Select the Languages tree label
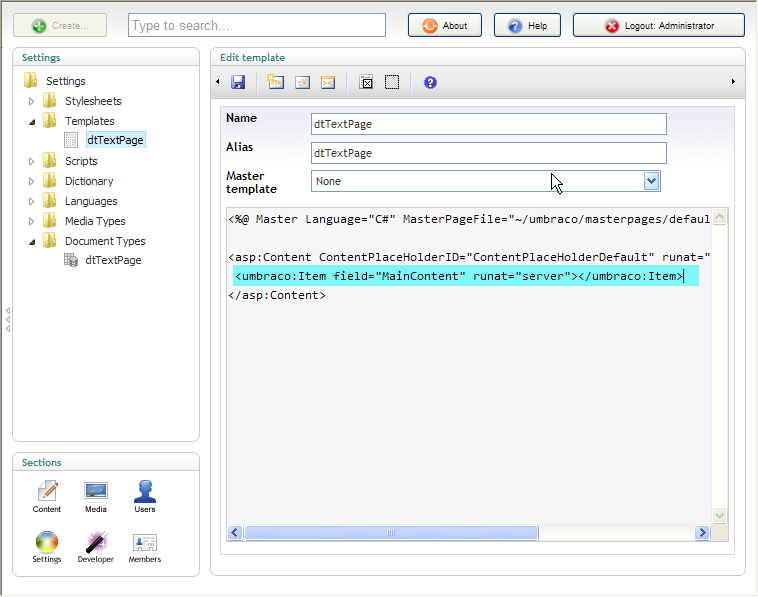 tap(91, 201)
